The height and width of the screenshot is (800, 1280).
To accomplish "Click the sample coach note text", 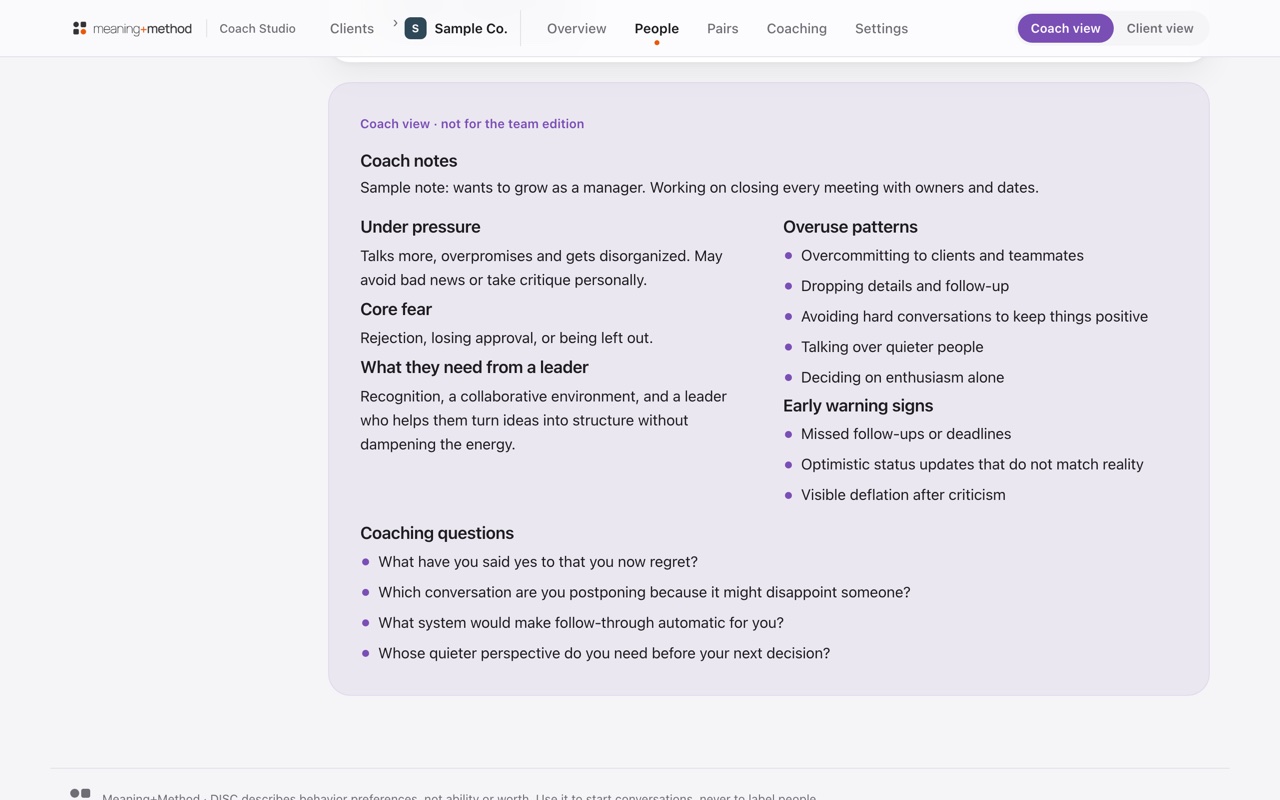I will click(699, 187).
